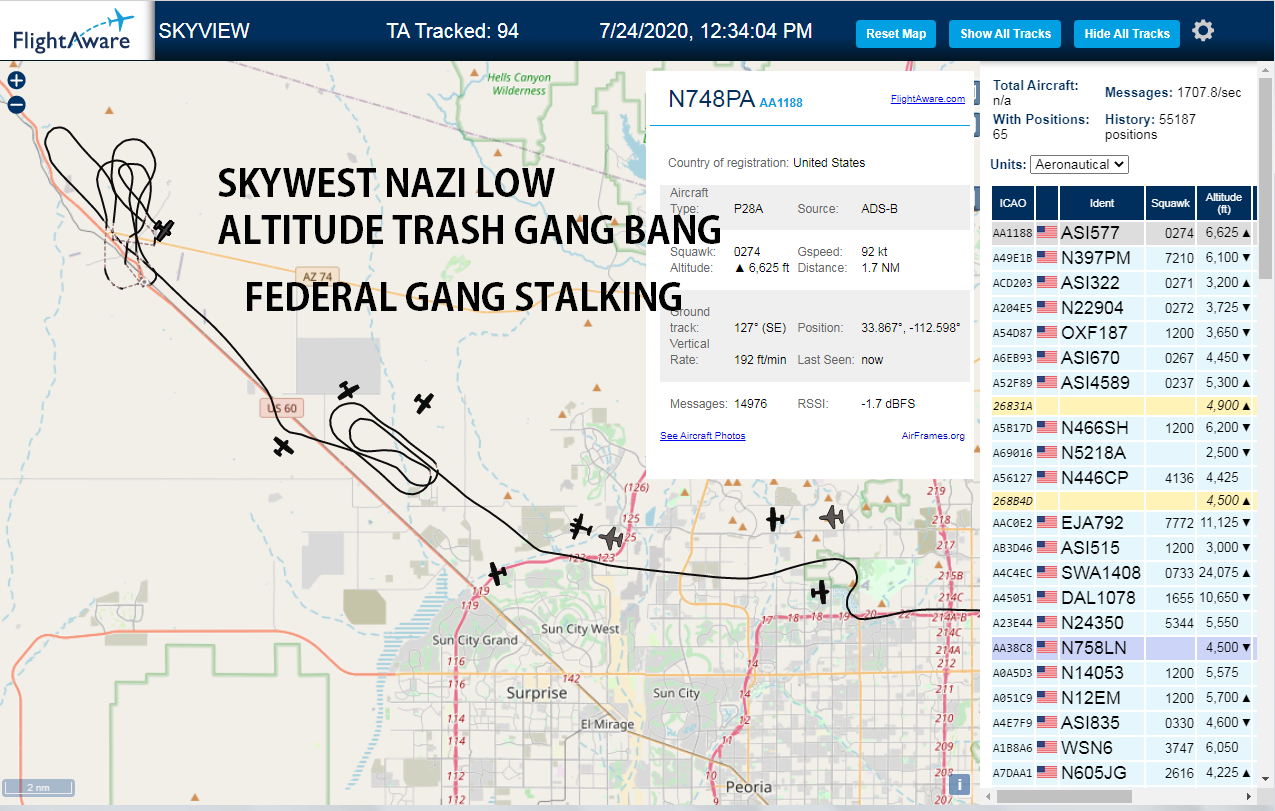Sort the table by Altitude (ft) column

pos(1223,203)
